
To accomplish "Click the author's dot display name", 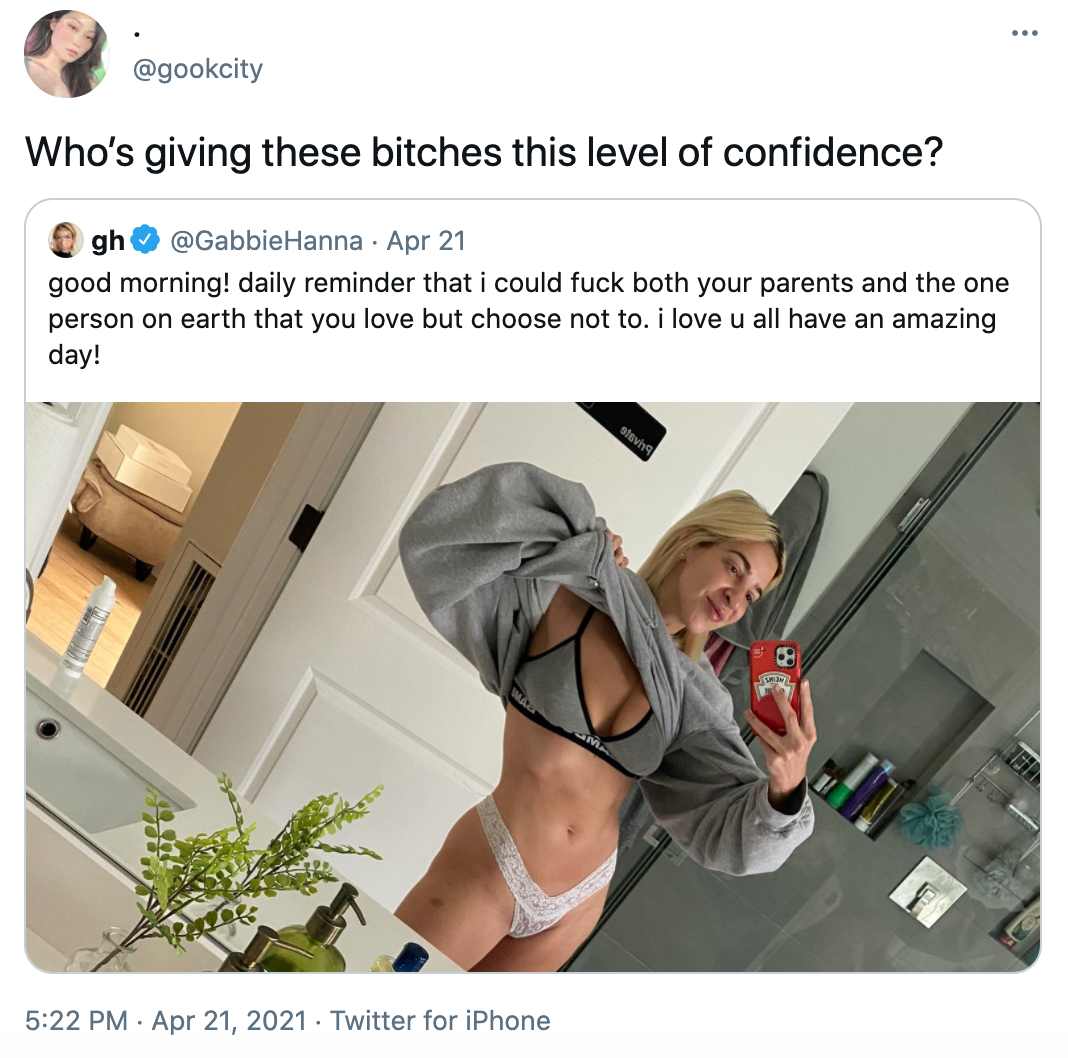I will 137,34.
